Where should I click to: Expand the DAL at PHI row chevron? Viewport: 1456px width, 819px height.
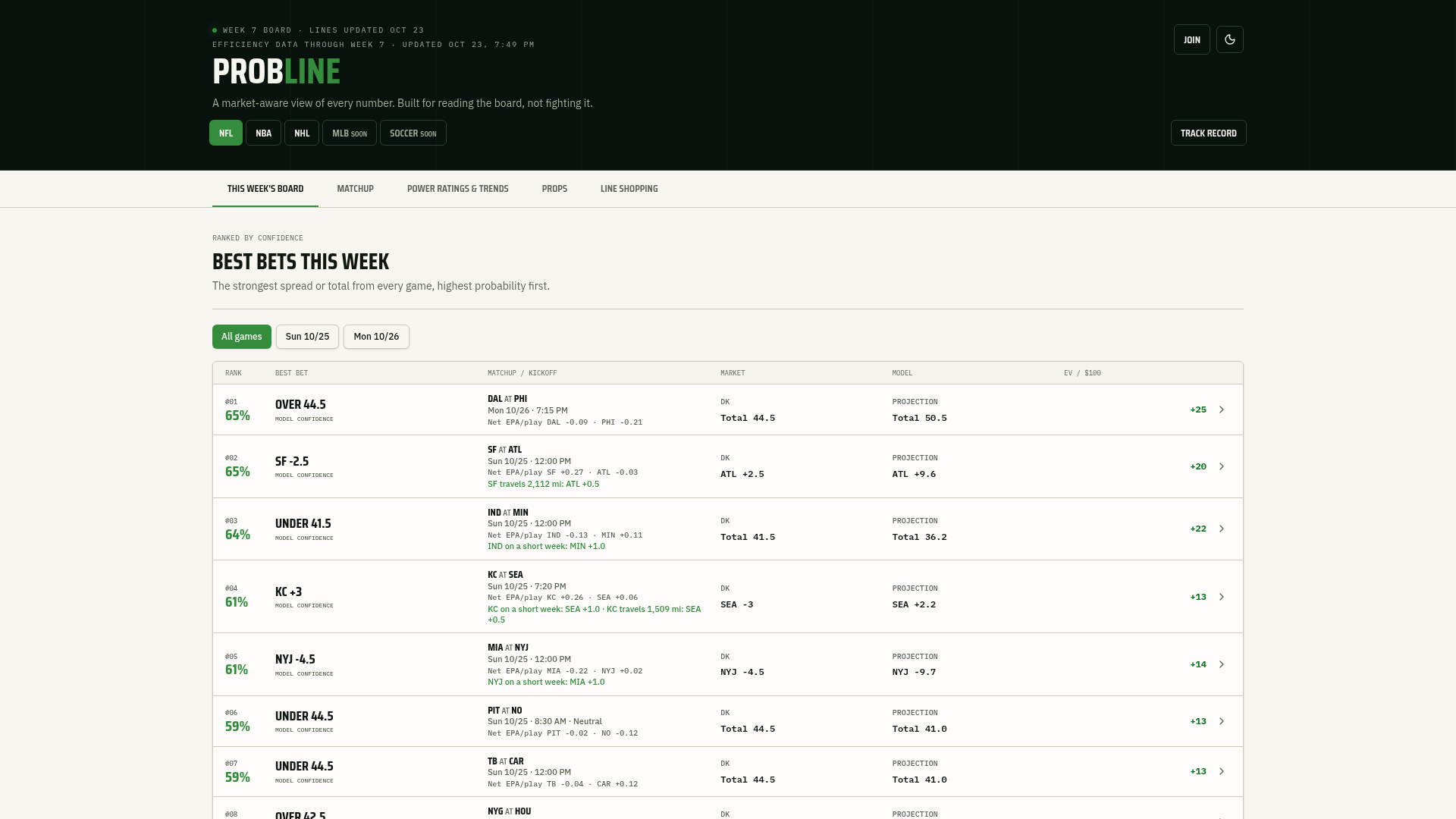(x=1222, y=409)
